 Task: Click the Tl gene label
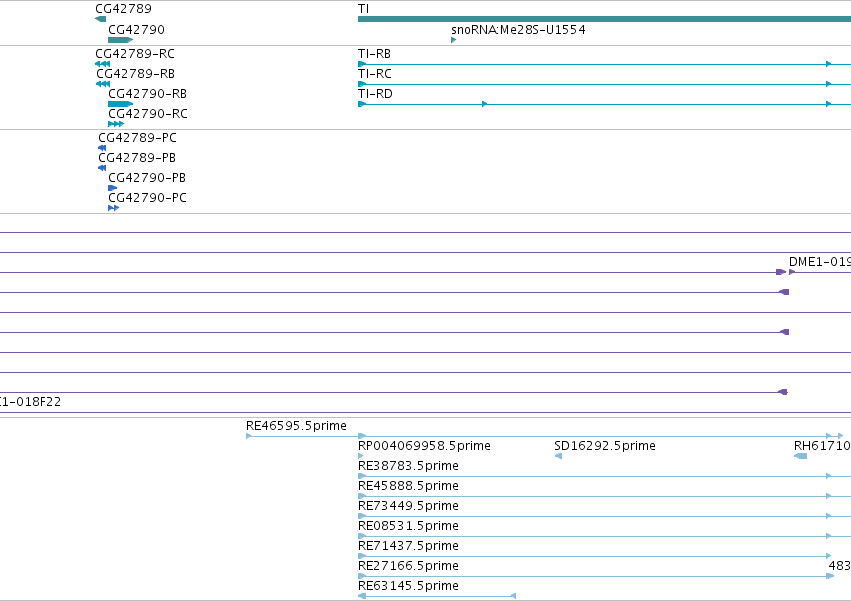tap(363, 9)
